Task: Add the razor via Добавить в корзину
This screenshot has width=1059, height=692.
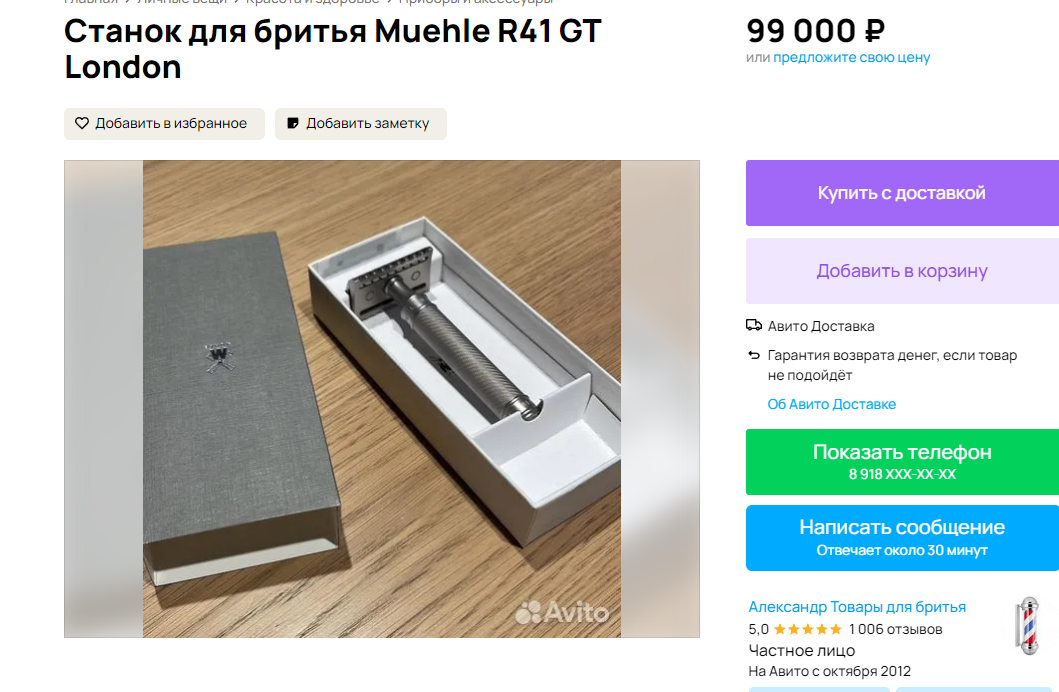Action: click(902, 271)
